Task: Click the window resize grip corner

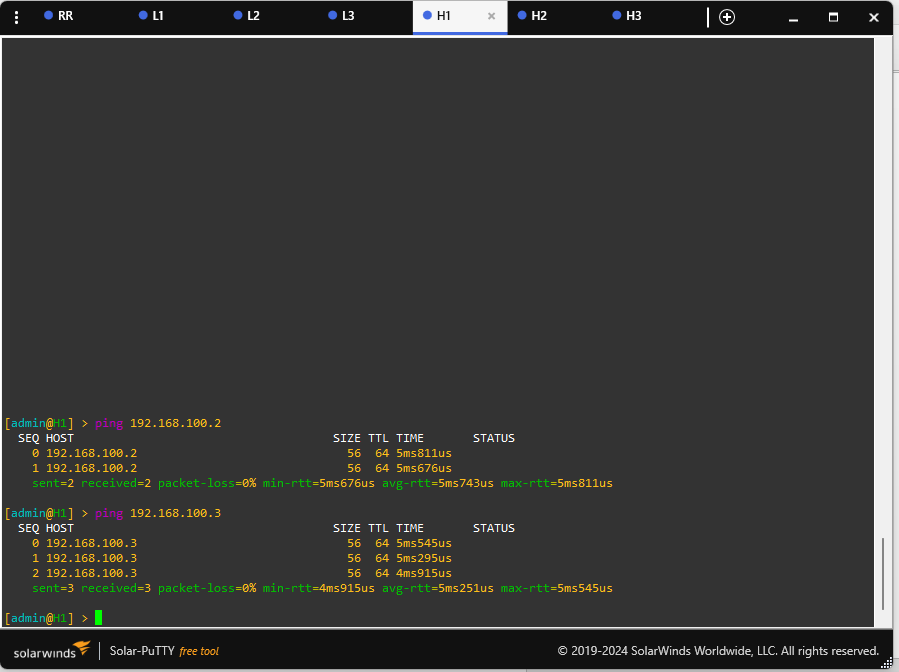Action: coord(886,663)
